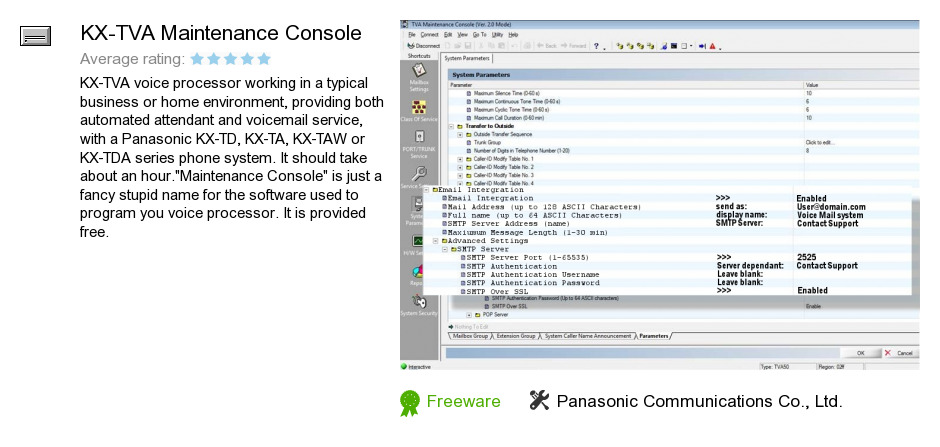Select Maximum Continuous Tone Time row

coord(683,102)
